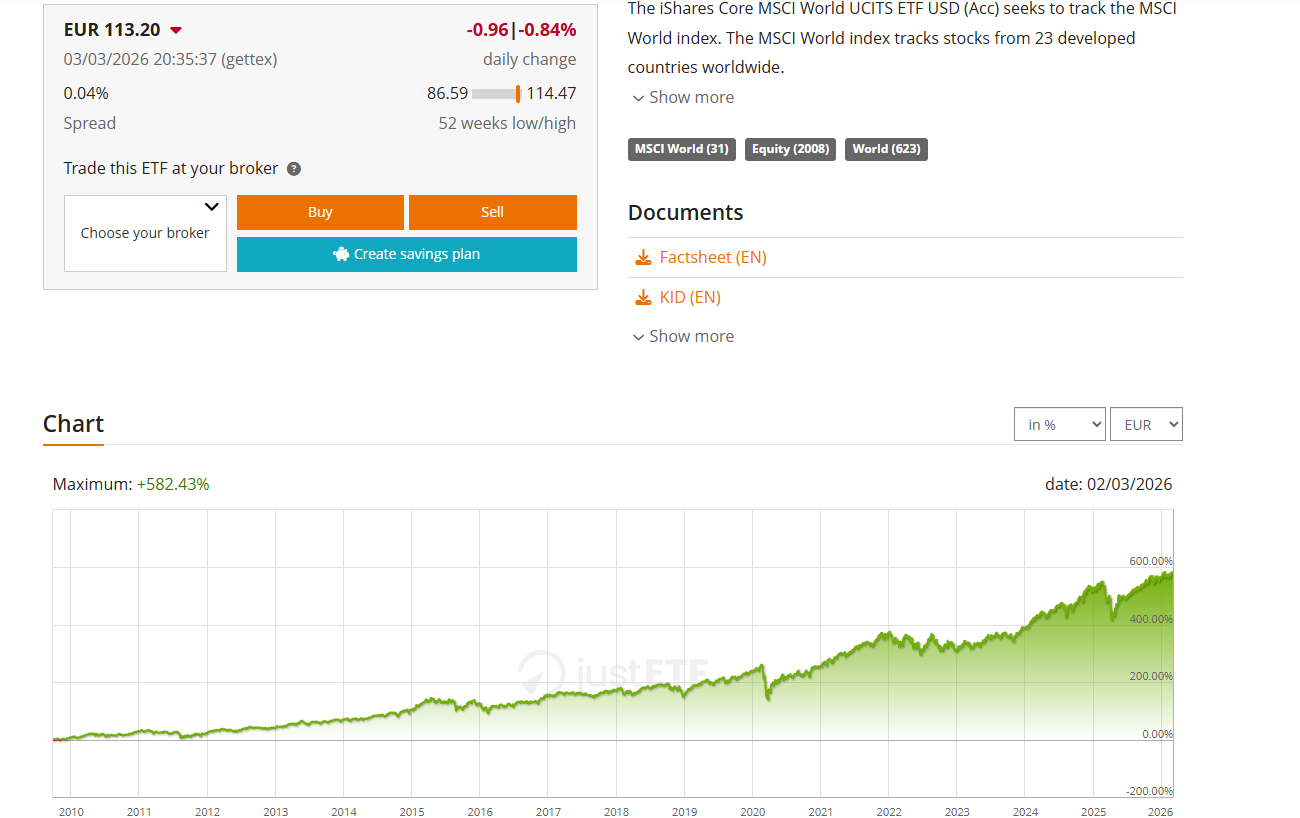The width and height of the screenshot is (1300, 818).
Task: Select the 'EUR 113.20' price text
Action: 112,30
